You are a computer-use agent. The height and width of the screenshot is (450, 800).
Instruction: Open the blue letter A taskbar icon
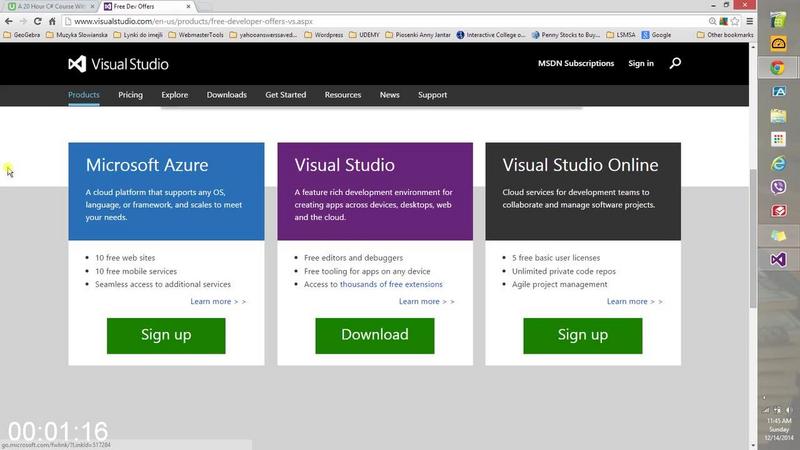click(778, 91)
